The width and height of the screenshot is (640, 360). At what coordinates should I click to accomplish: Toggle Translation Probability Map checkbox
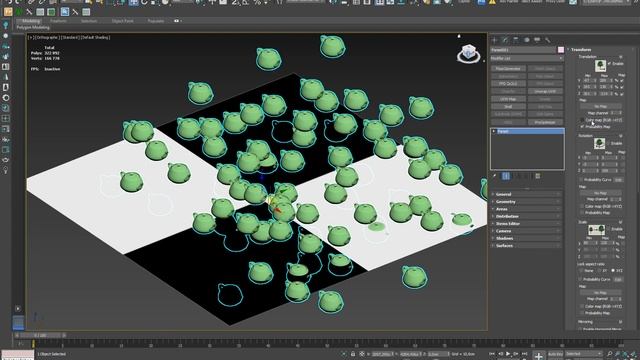[582, 127]
